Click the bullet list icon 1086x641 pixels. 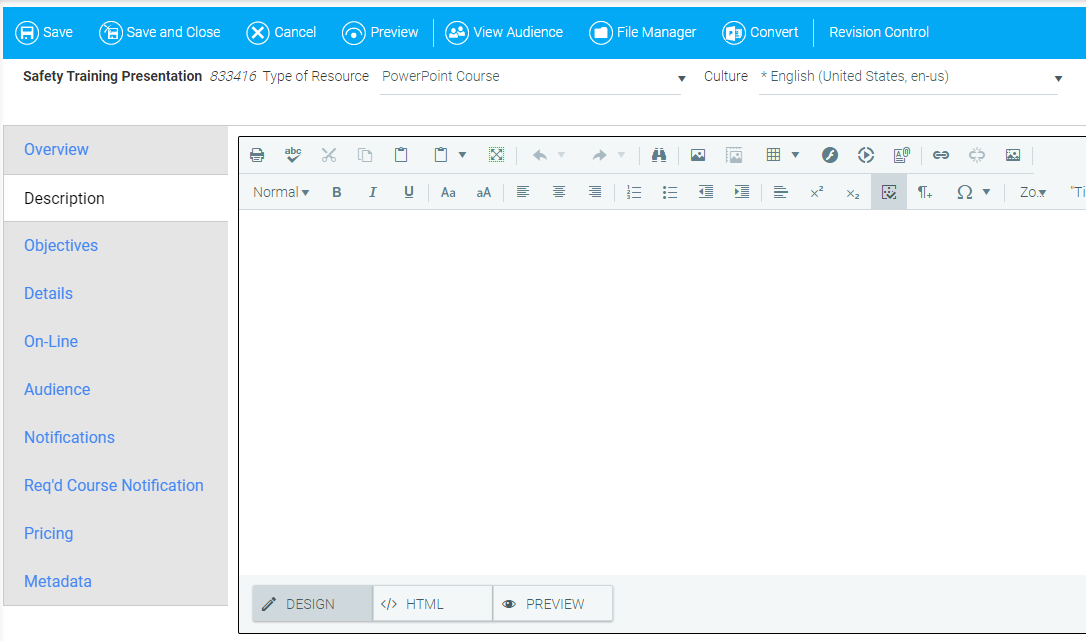pyautogui.click(x=670, y=192)
